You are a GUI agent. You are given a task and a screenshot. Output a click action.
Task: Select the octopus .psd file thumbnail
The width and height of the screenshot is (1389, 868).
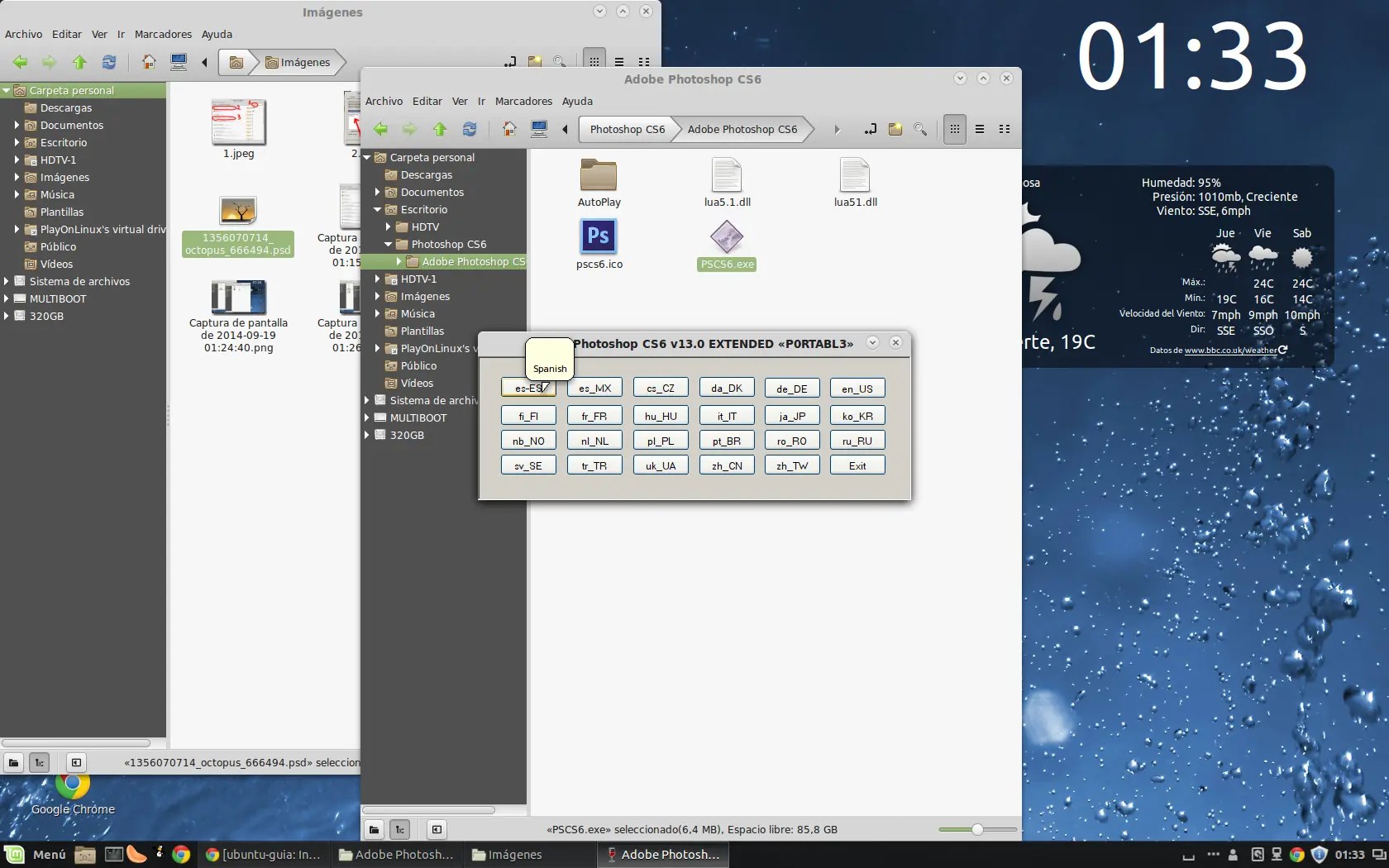[238, 210]
